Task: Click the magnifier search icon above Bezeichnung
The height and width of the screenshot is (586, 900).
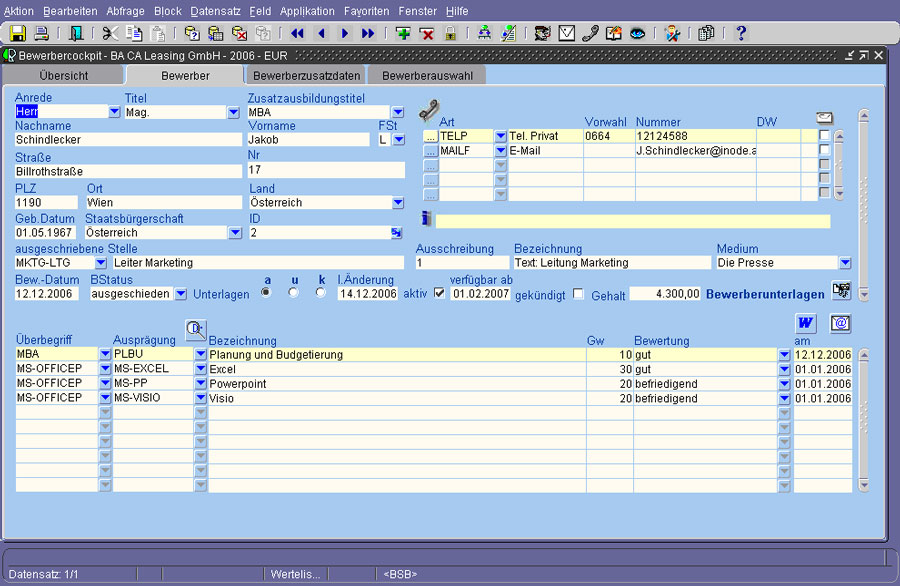Action: (195, 329)
